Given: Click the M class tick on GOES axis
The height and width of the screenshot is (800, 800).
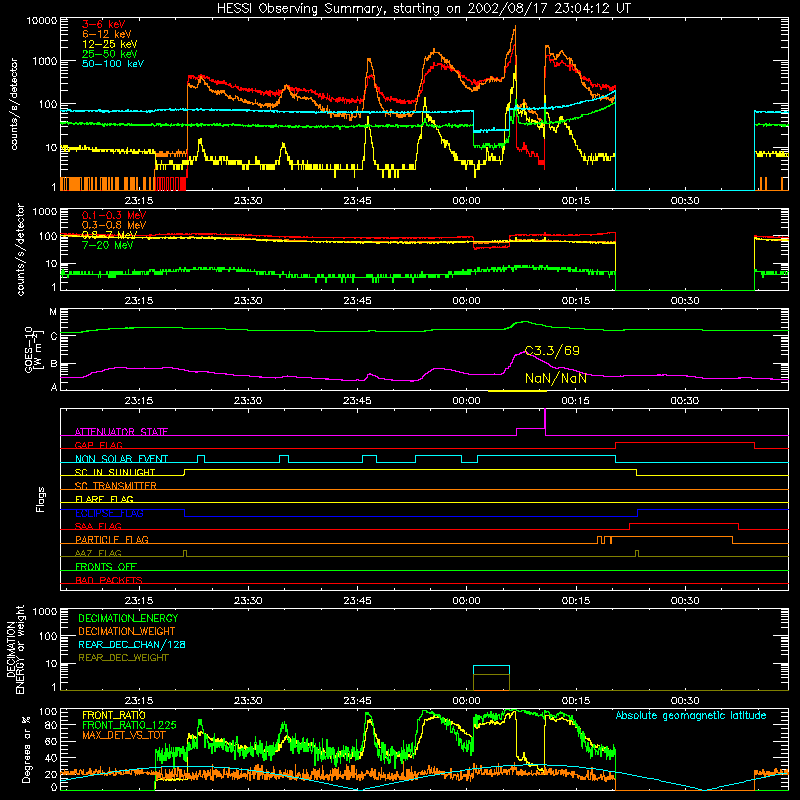Looking at the screenshot, I should coord(53,312).
